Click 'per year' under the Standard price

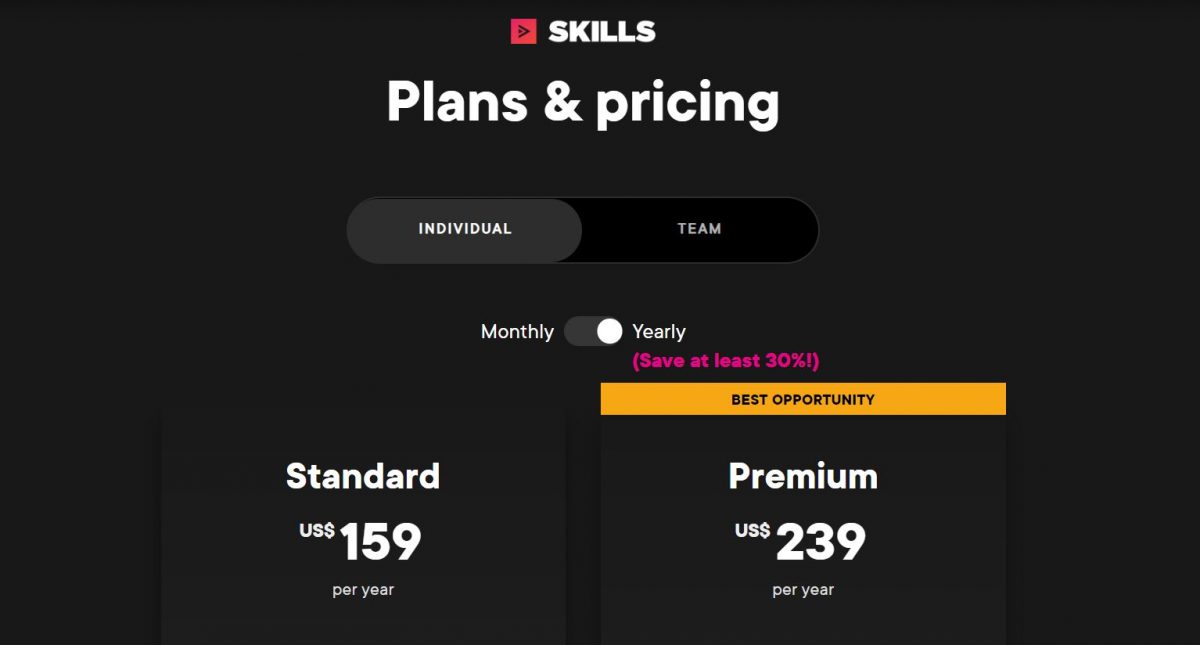(x=363, y=589)
